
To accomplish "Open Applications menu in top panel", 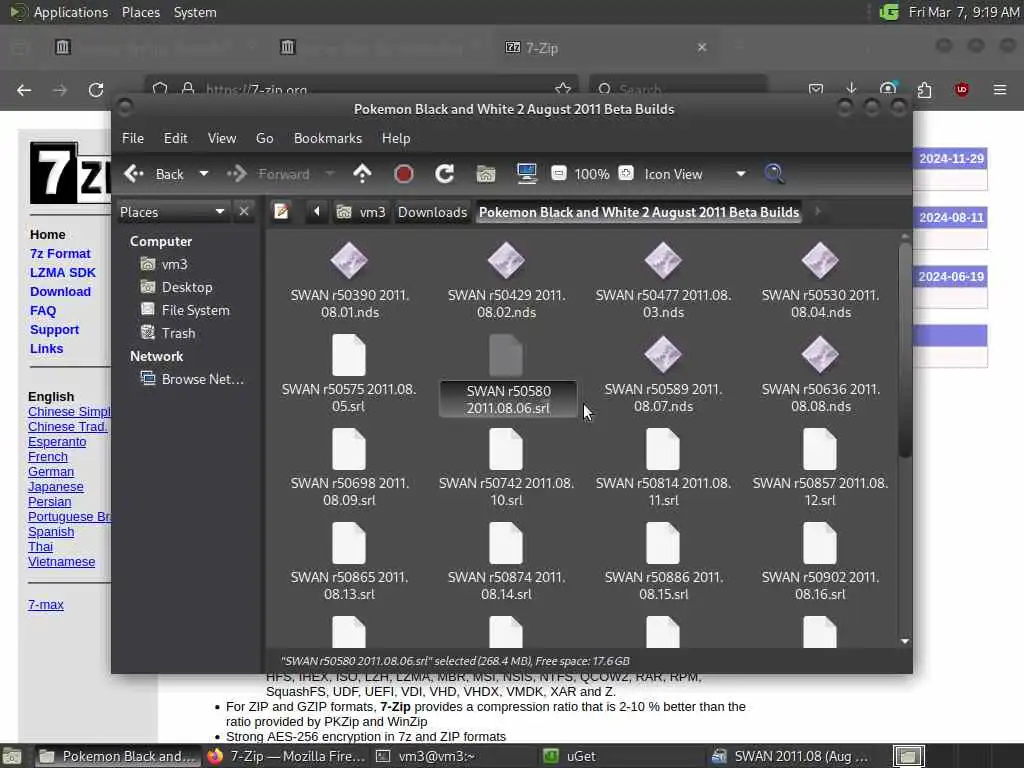I will [71, 12].
